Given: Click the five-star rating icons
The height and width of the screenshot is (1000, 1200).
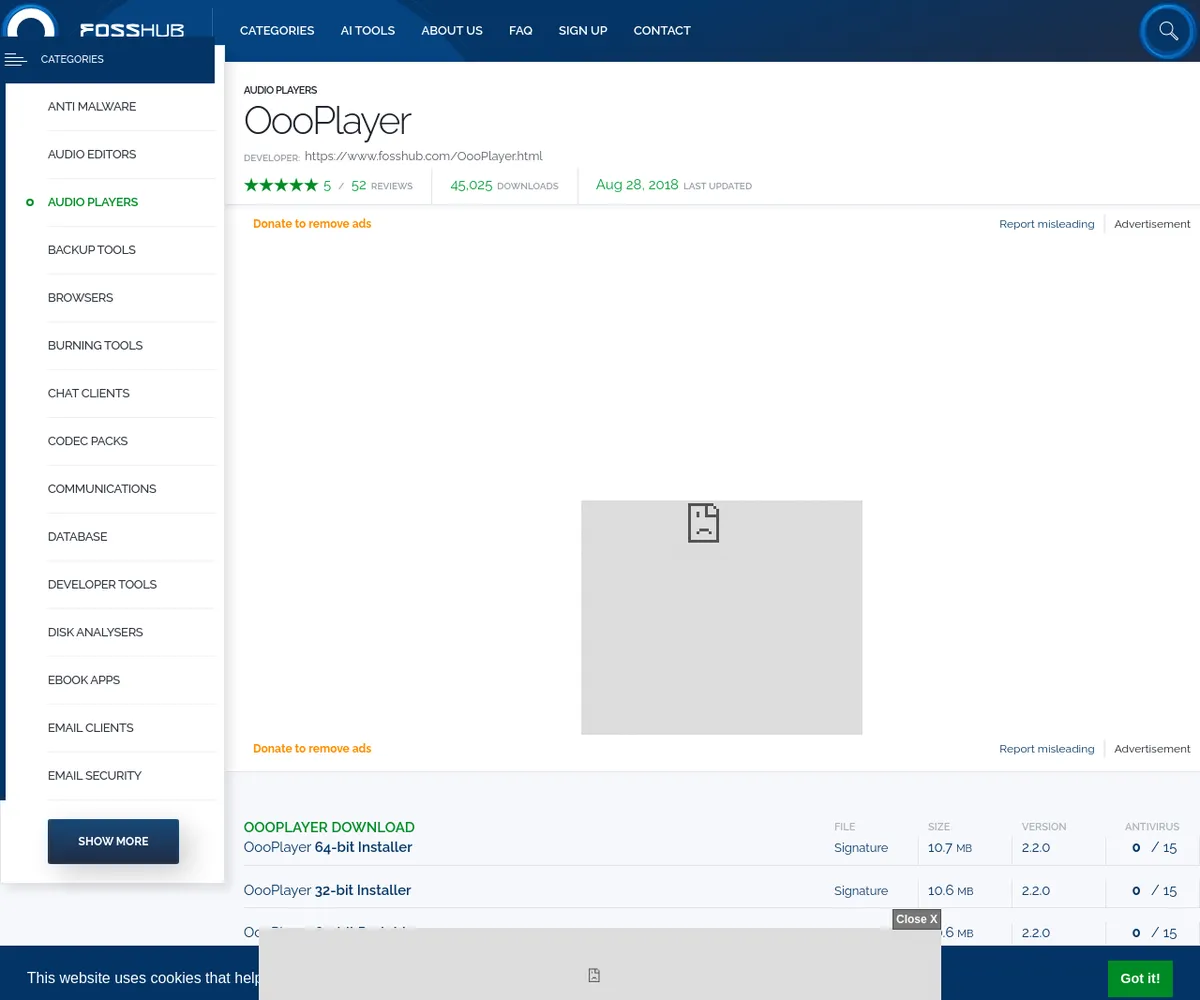Looking at the screenshot, I should click(281, 185).
